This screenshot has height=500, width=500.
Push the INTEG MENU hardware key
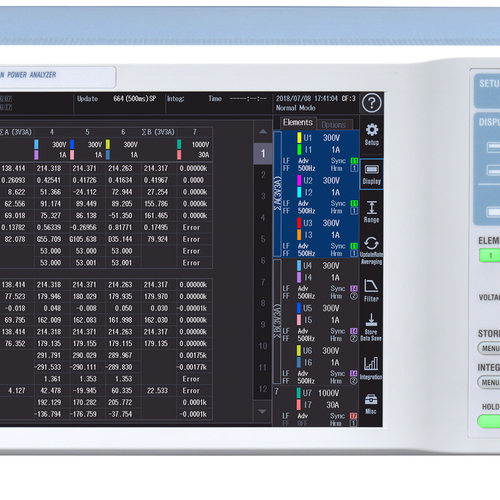pyautogui.click(x=489, y=382)
